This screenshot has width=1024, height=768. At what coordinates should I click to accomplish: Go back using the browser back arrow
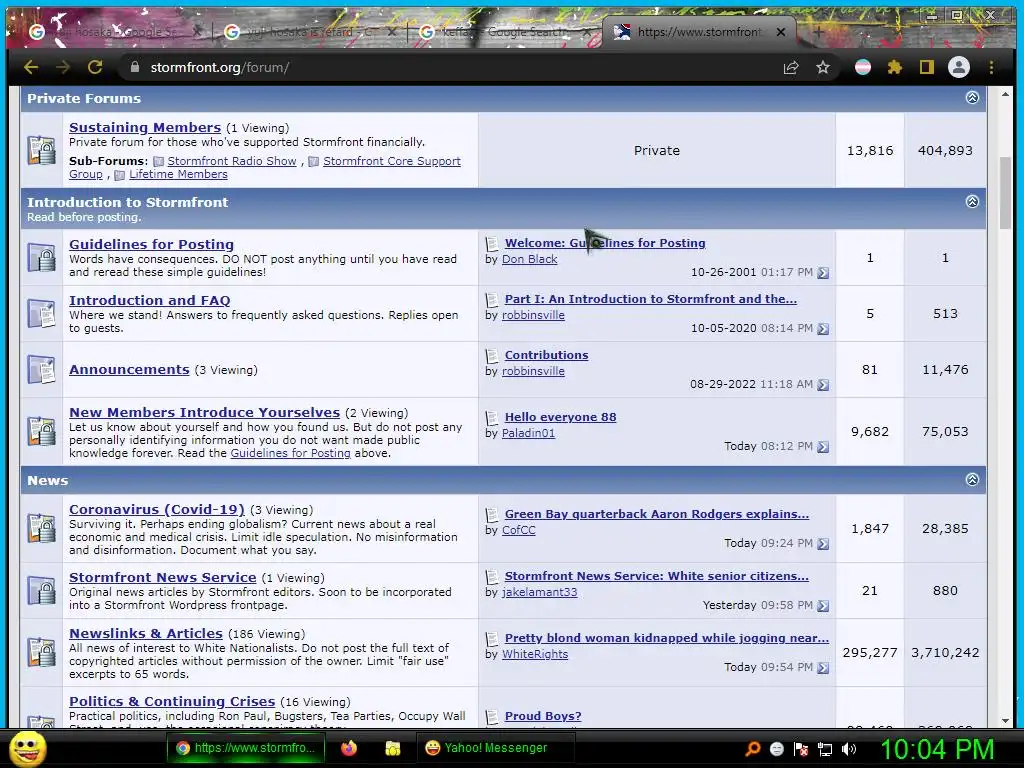(31, 67)
